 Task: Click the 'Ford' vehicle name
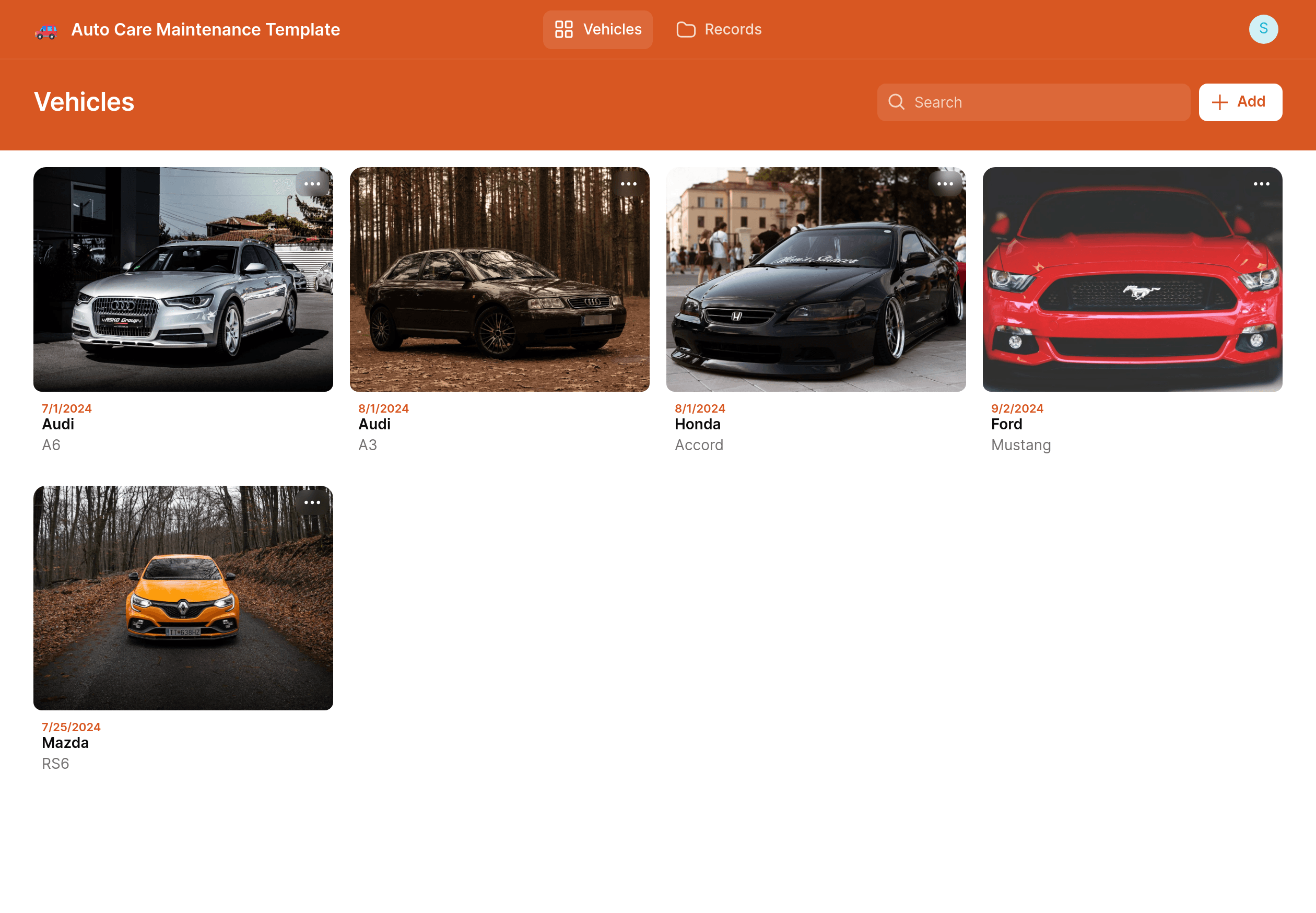coord(1006,425)
